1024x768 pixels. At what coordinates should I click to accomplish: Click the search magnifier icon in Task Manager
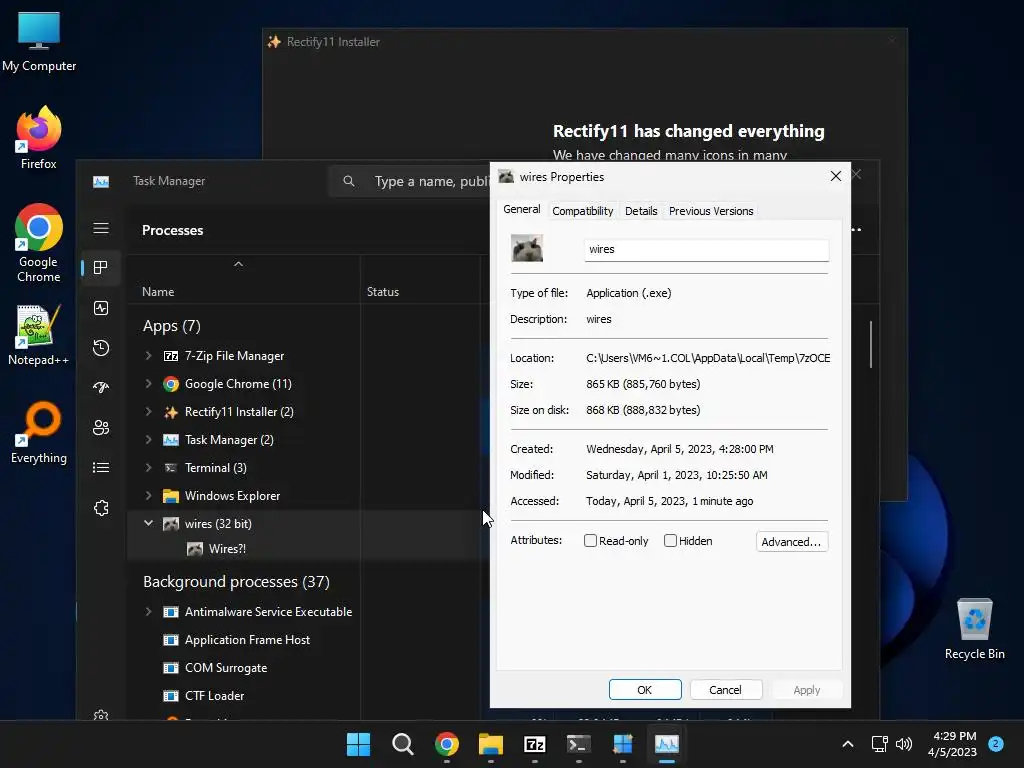tap(349, 181)
